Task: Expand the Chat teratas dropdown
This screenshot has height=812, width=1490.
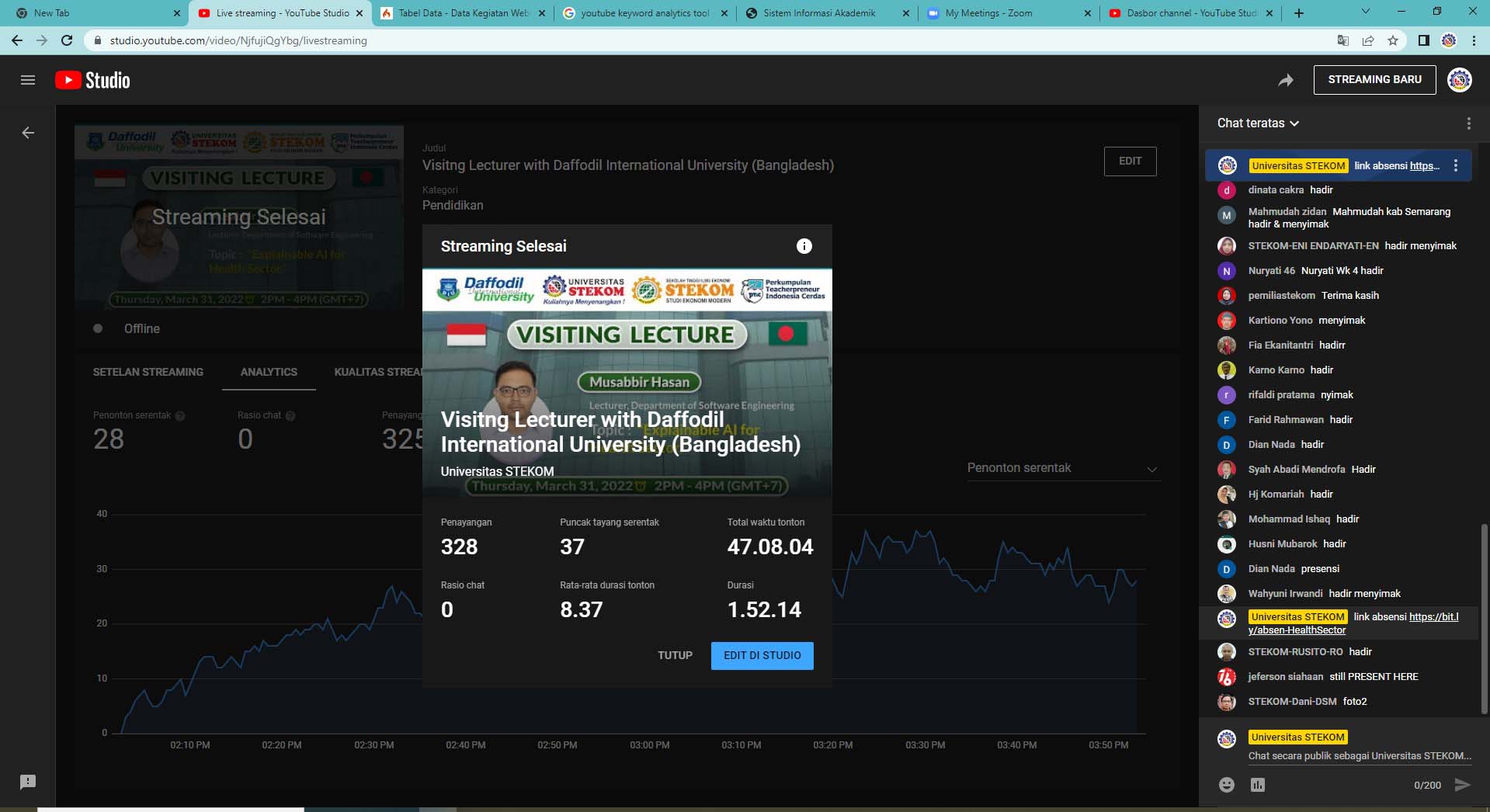Action: 1258,123
